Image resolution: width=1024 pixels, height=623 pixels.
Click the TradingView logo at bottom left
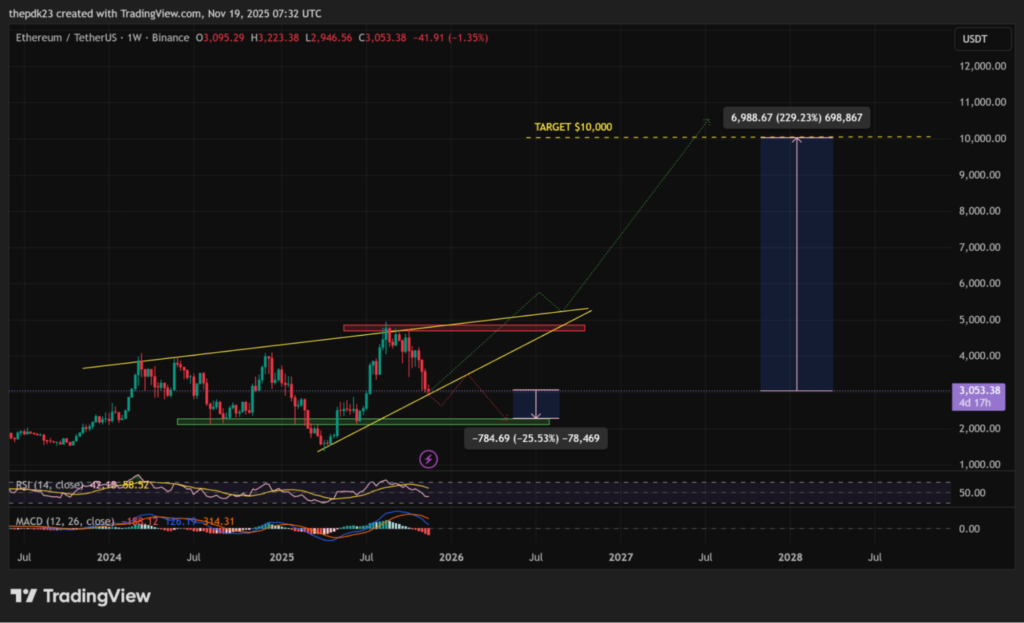coord(81,596)
